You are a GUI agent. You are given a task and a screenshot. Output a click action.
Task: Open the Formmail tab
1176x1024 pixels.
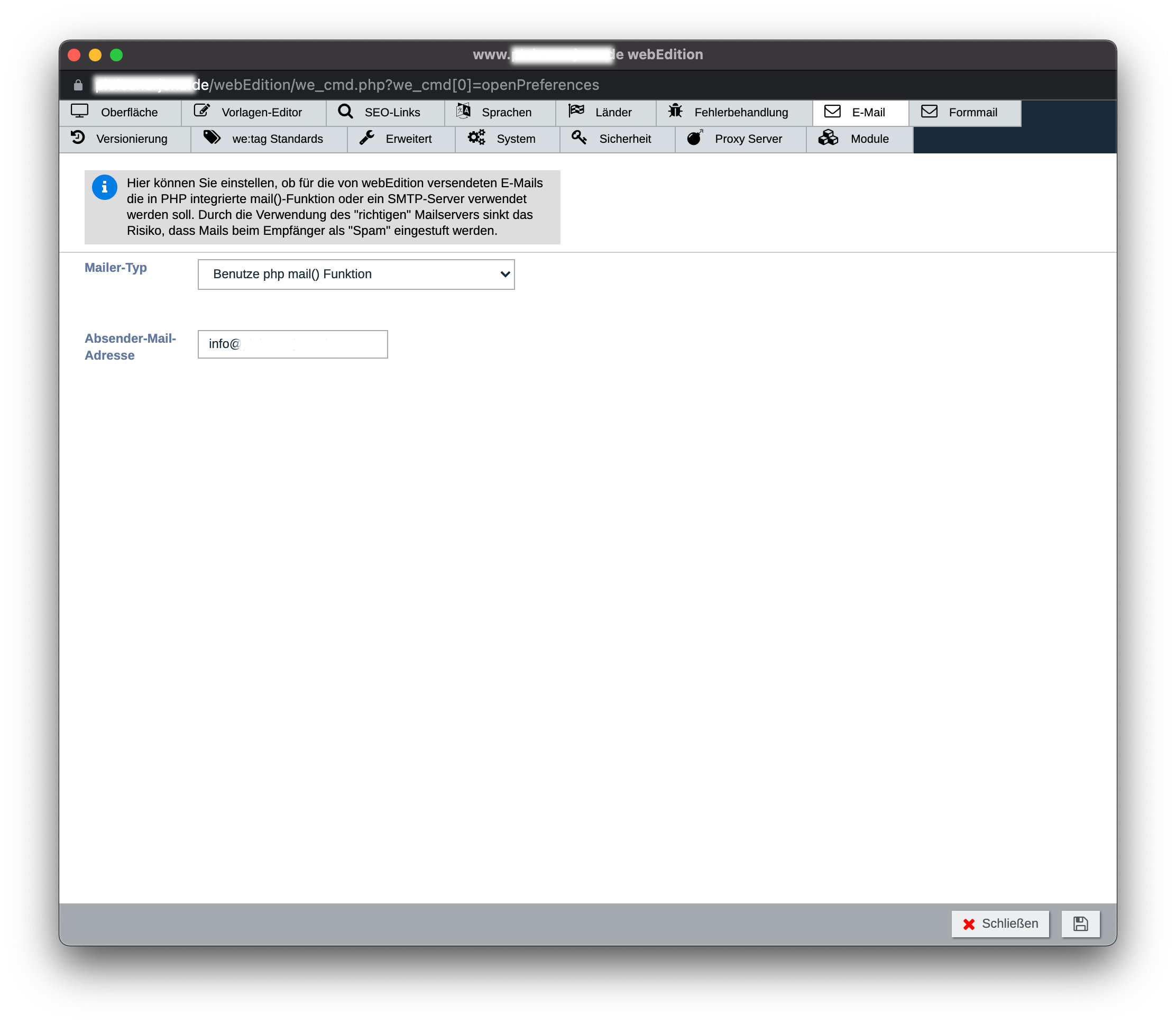pos(964,113)
